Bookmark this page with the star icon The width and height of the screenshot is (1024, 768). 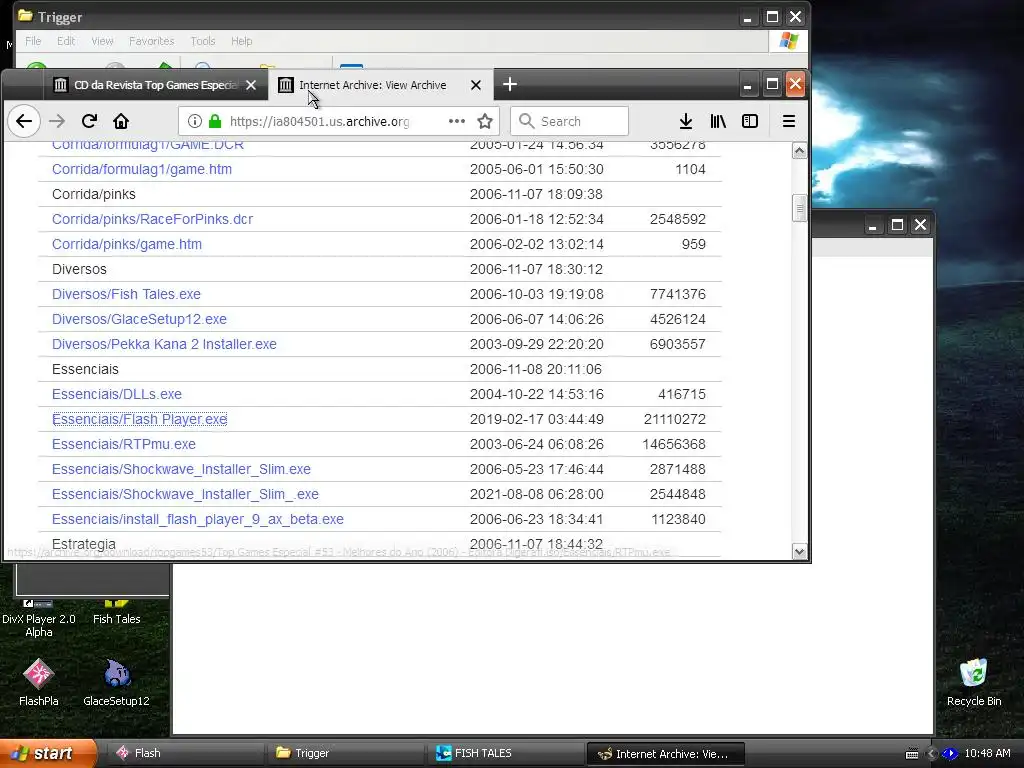(485, 121)
